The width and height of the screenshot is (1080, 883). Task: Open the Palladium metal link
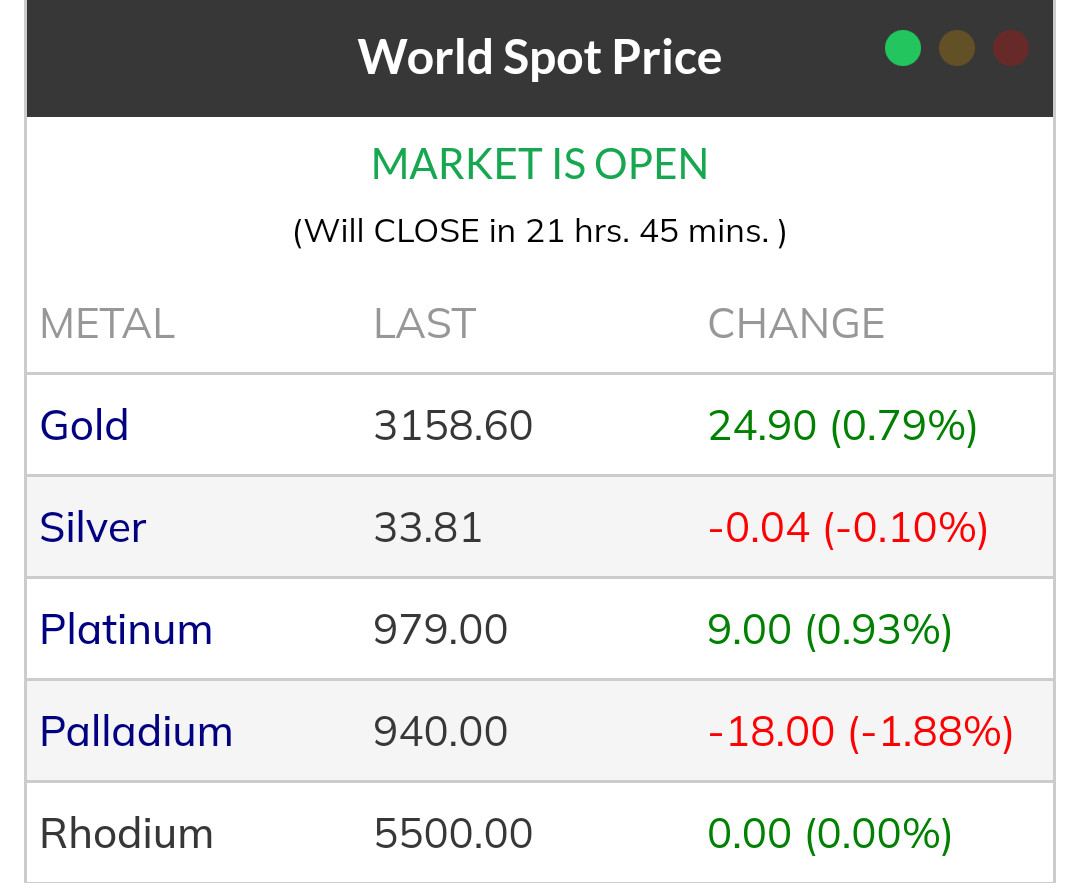[x=136, y=732]
